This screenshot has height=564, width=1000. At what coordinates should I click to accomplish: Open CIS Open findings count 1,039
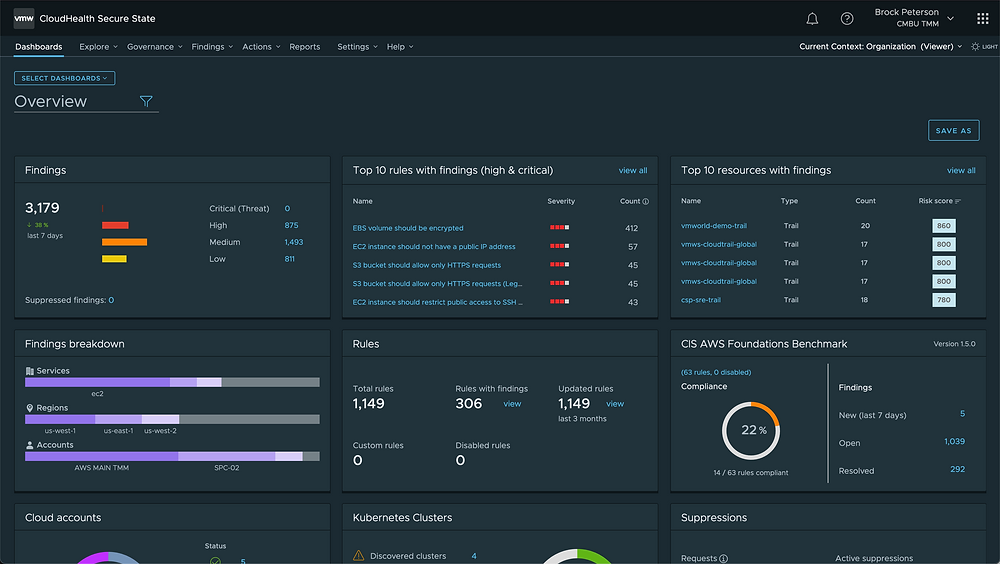tap(954, 442)
